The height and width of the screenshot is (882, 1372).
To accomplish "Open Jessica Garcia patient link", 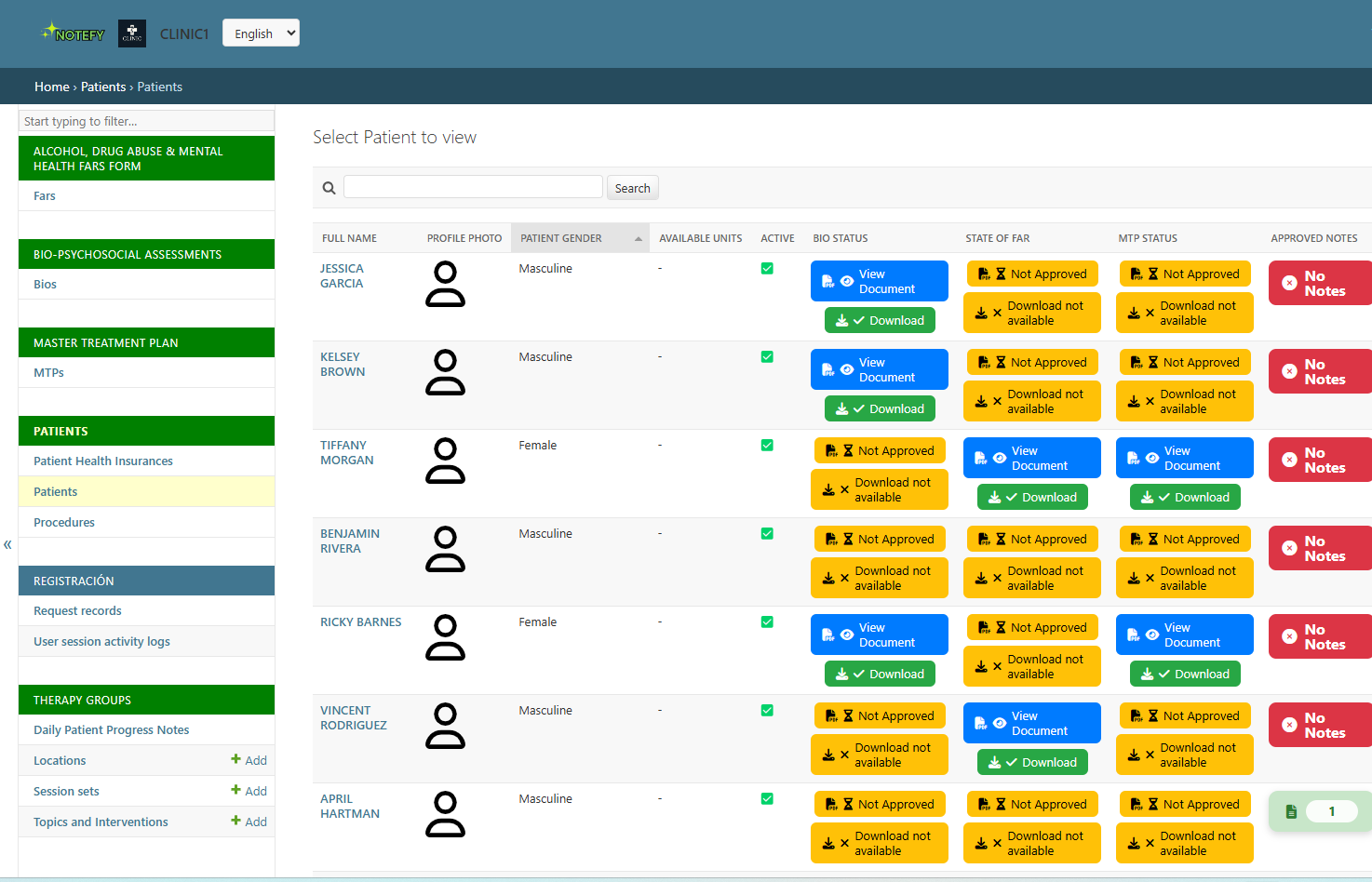I will click(x=342, y=275).
